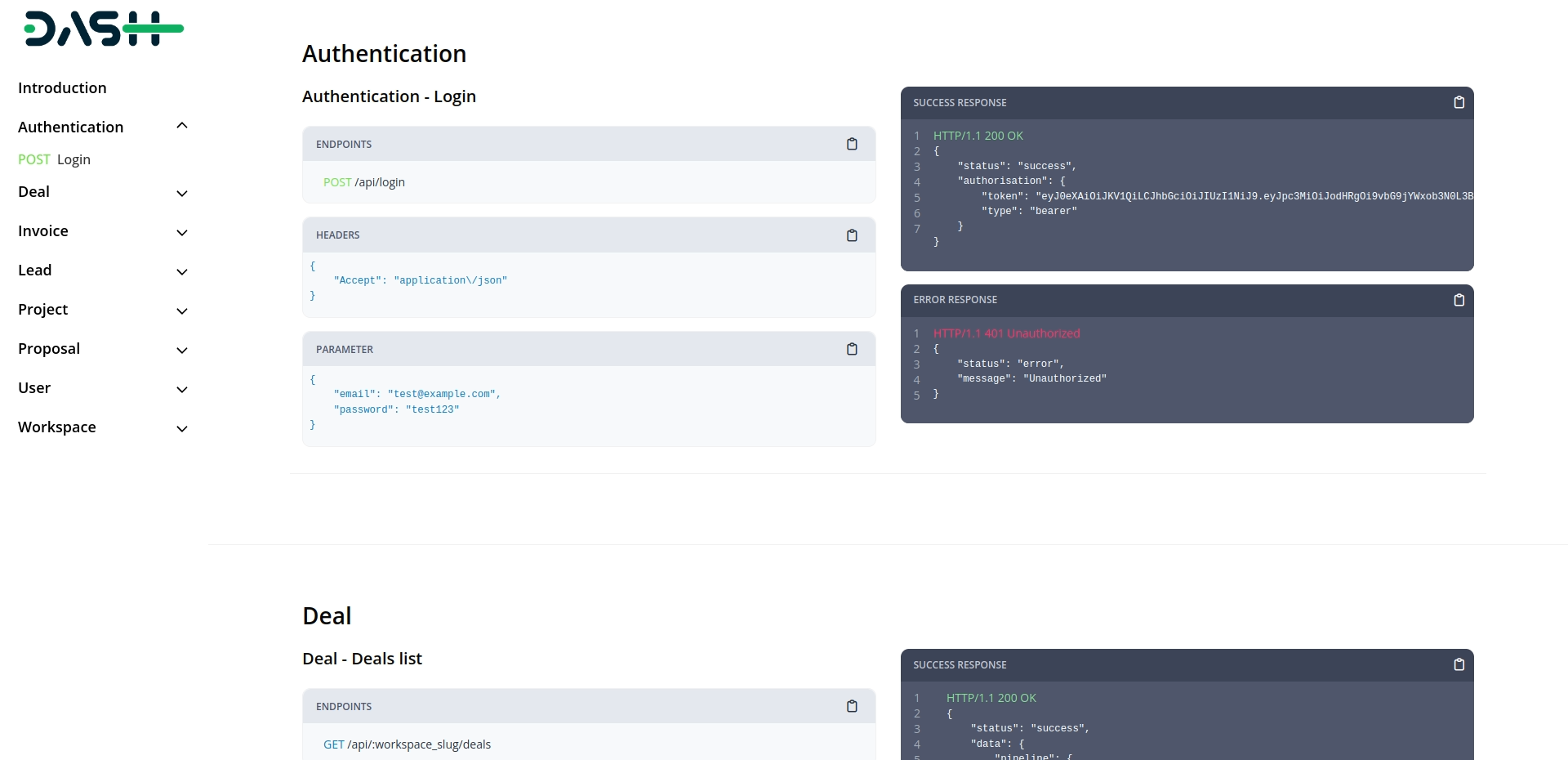Expand the Workspace section chevron

click(x=182, y=428)
